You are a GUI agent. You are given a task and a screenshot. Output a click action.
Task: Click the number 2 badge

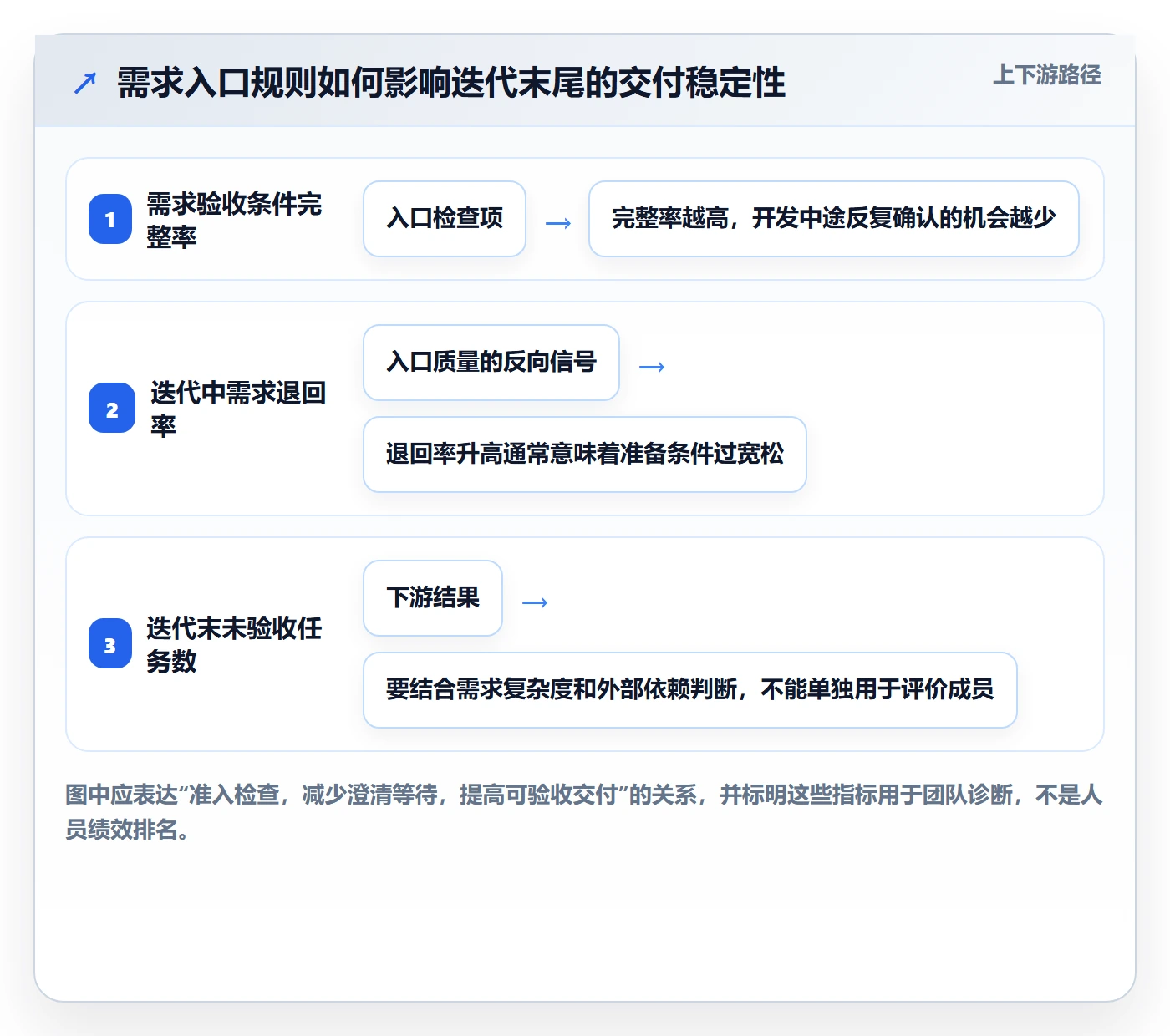pyautogui.click(x=112, y=408)
